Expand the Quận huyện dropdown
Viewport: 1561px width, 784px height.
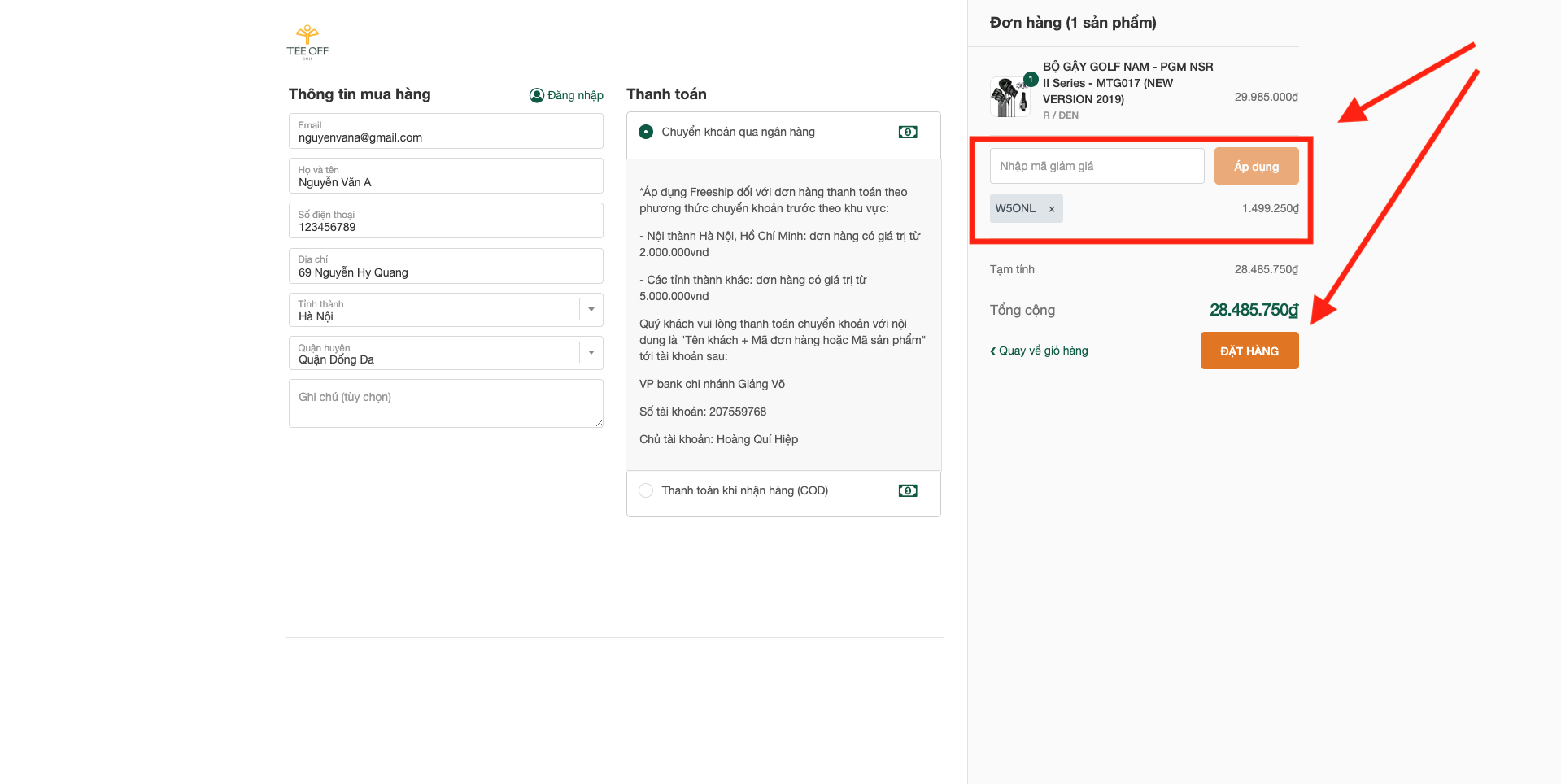[x=591, y=353]
